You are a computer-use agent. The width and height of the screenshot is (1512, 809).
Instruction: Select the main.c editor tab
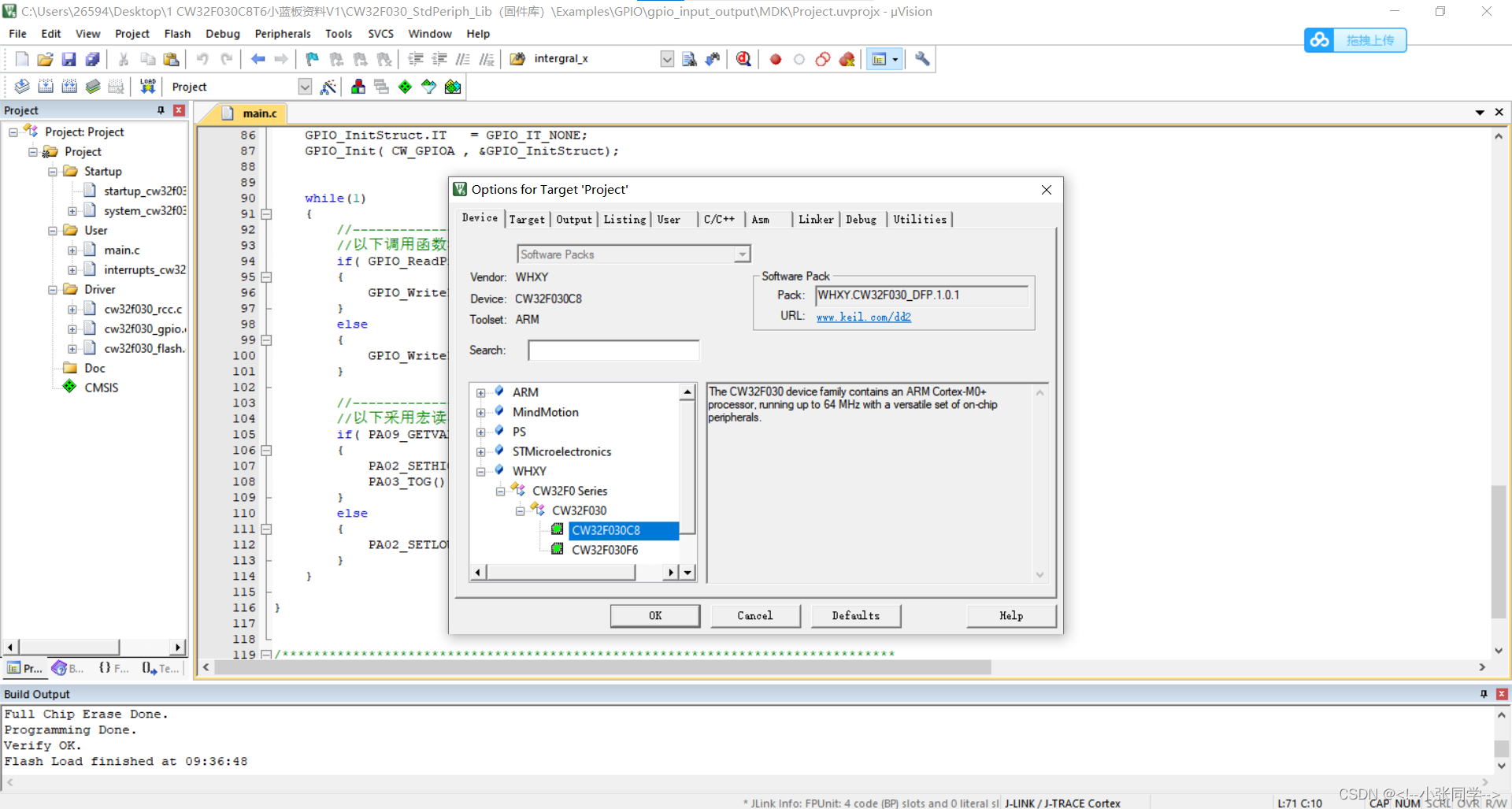[x=251, y=113]
